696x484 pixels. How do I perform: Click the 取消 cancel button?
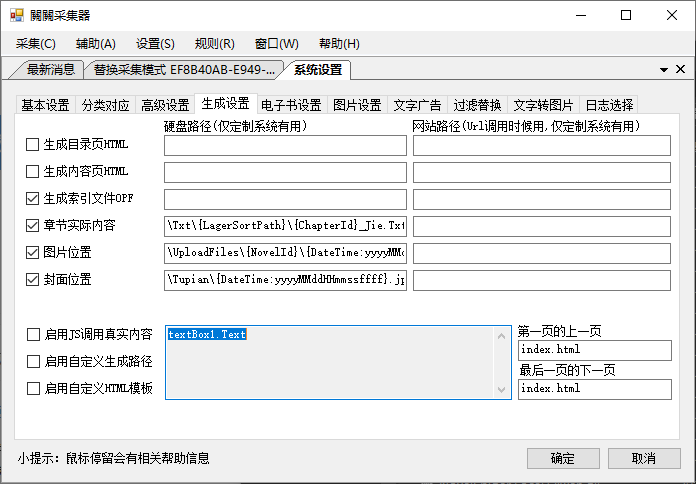click(644, 458)
